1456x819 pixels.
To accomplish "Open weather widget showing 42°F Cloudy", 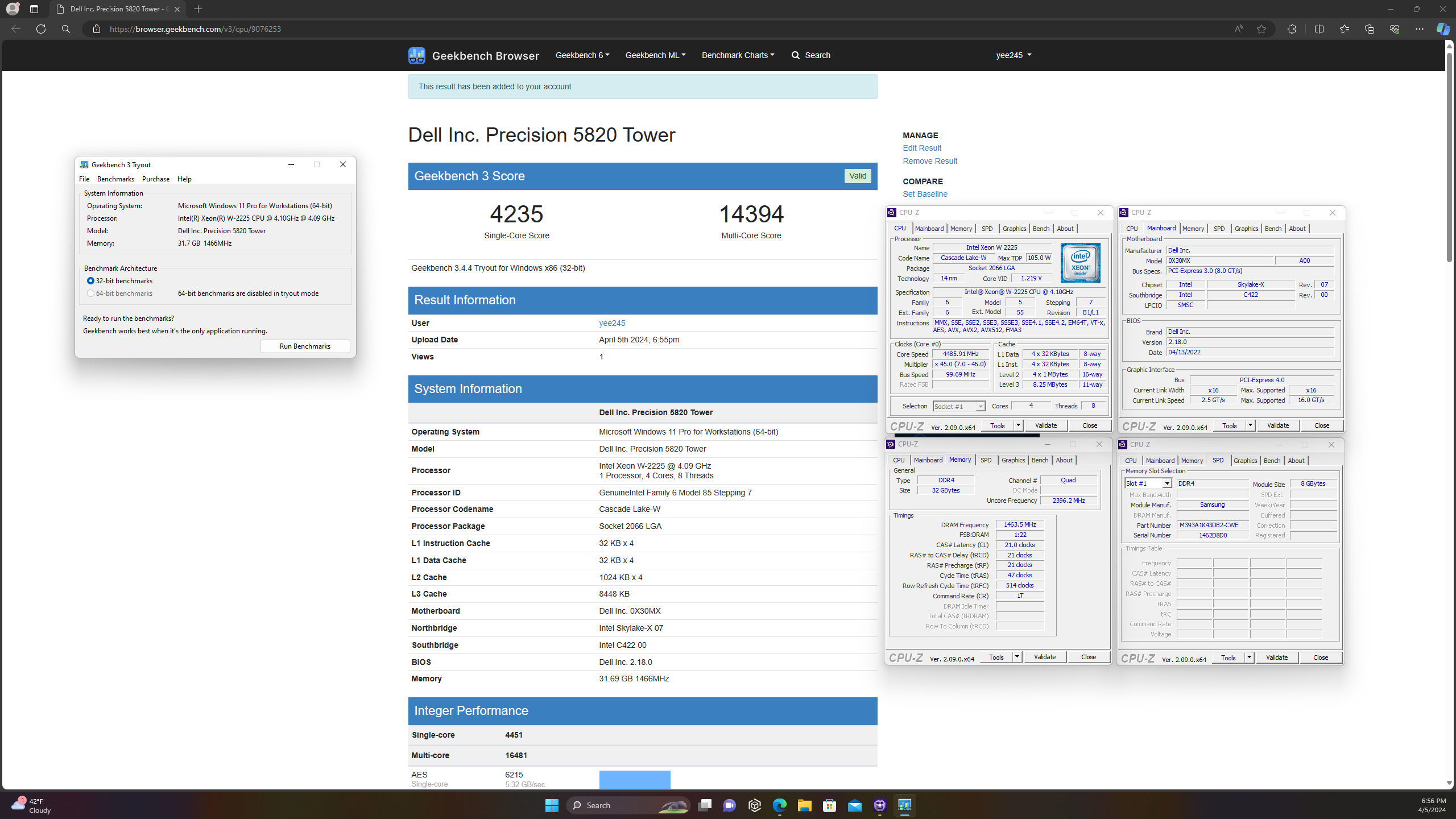I will pos(32,805).
